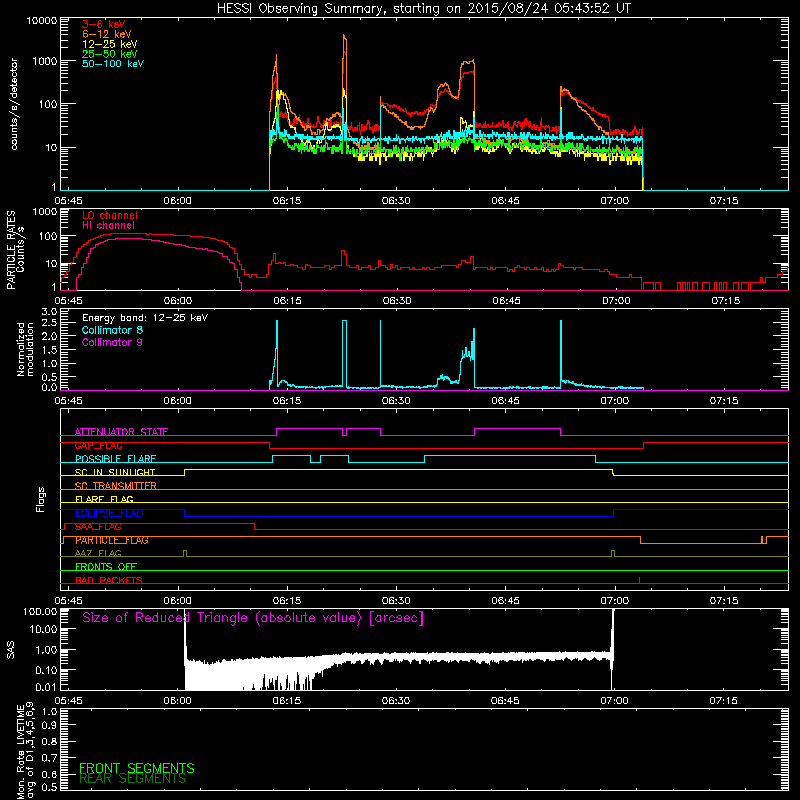Select the 'Collimator 8' legend label
This screenshot has width=800, height=800.
tap(112, 330)
